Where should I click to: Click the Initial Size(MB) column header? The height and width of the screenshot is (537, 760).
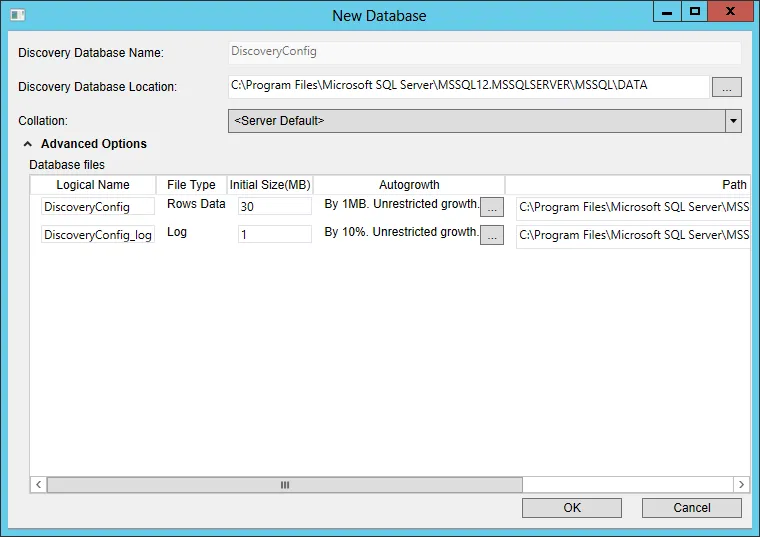[270, 185]
